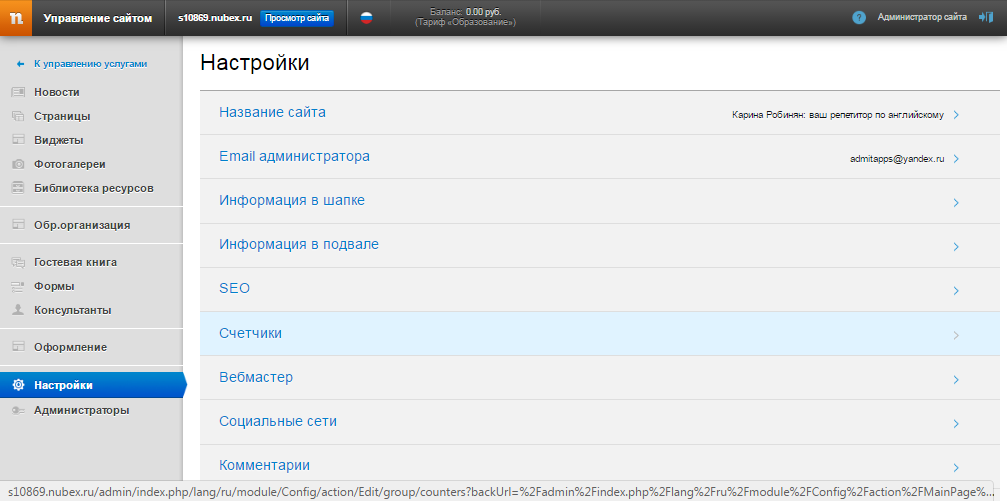
Task: Click the Фотогалереи camera icon
Action: (18, 164)
